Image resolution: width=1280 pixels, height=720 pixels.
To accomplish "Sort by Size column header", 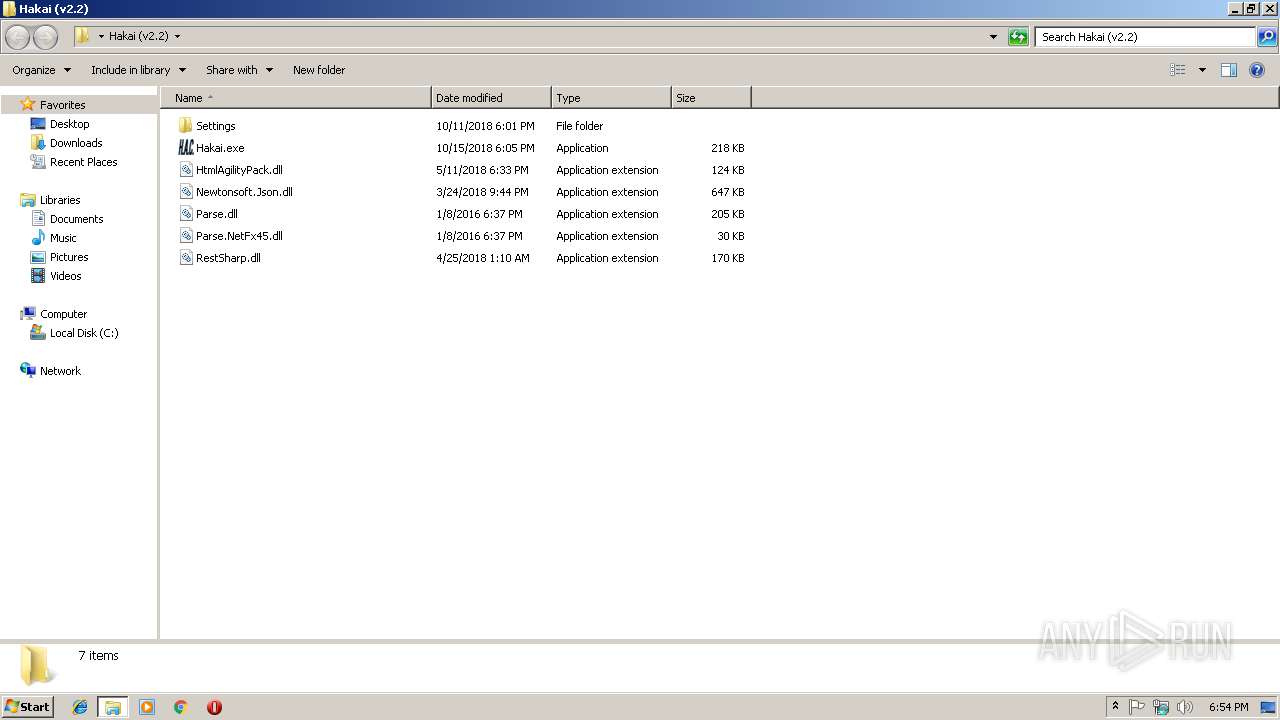I will [x=711, y=98].
